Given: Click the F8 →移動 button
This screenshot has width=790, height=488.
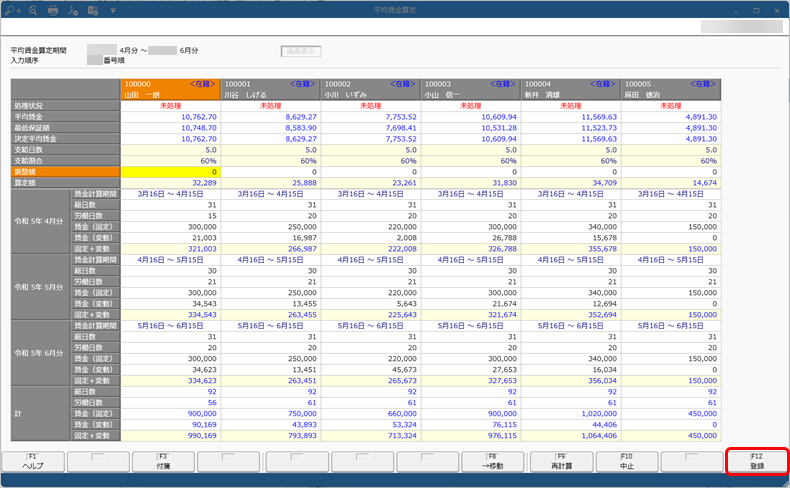Looking at the screenshot, I should click(x=493, y=461).
